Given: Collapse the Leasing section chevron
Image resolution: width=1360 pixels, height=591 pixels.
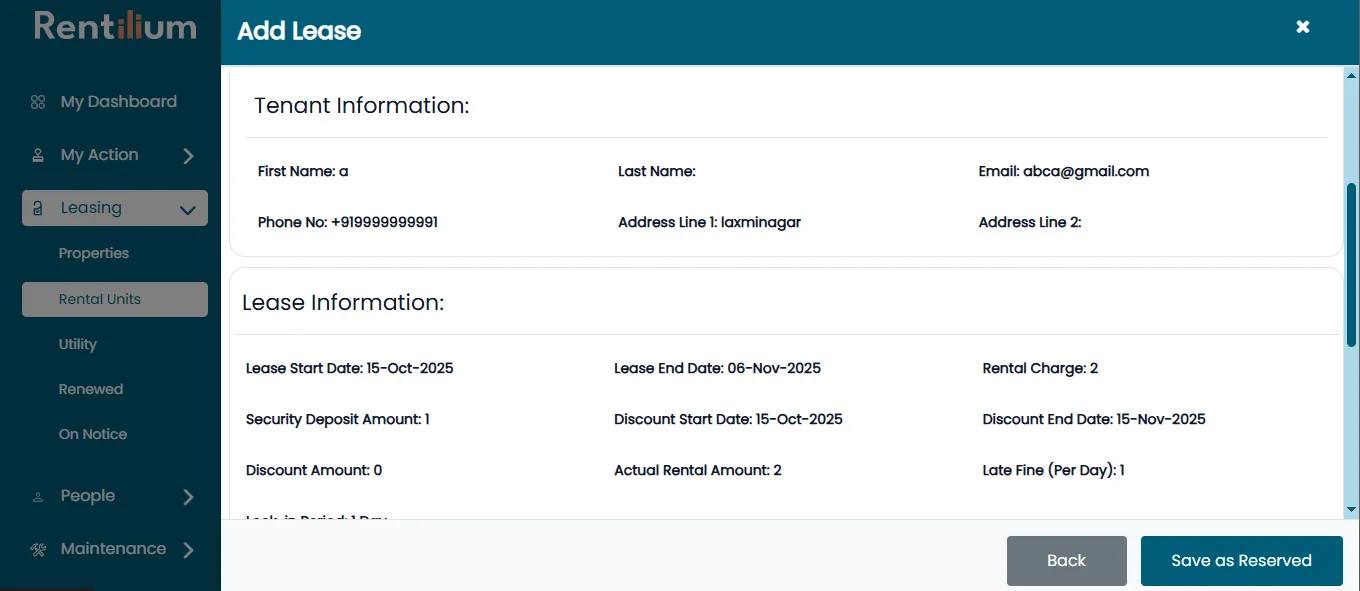Looking at the screenshot, I should click(187, 210).
